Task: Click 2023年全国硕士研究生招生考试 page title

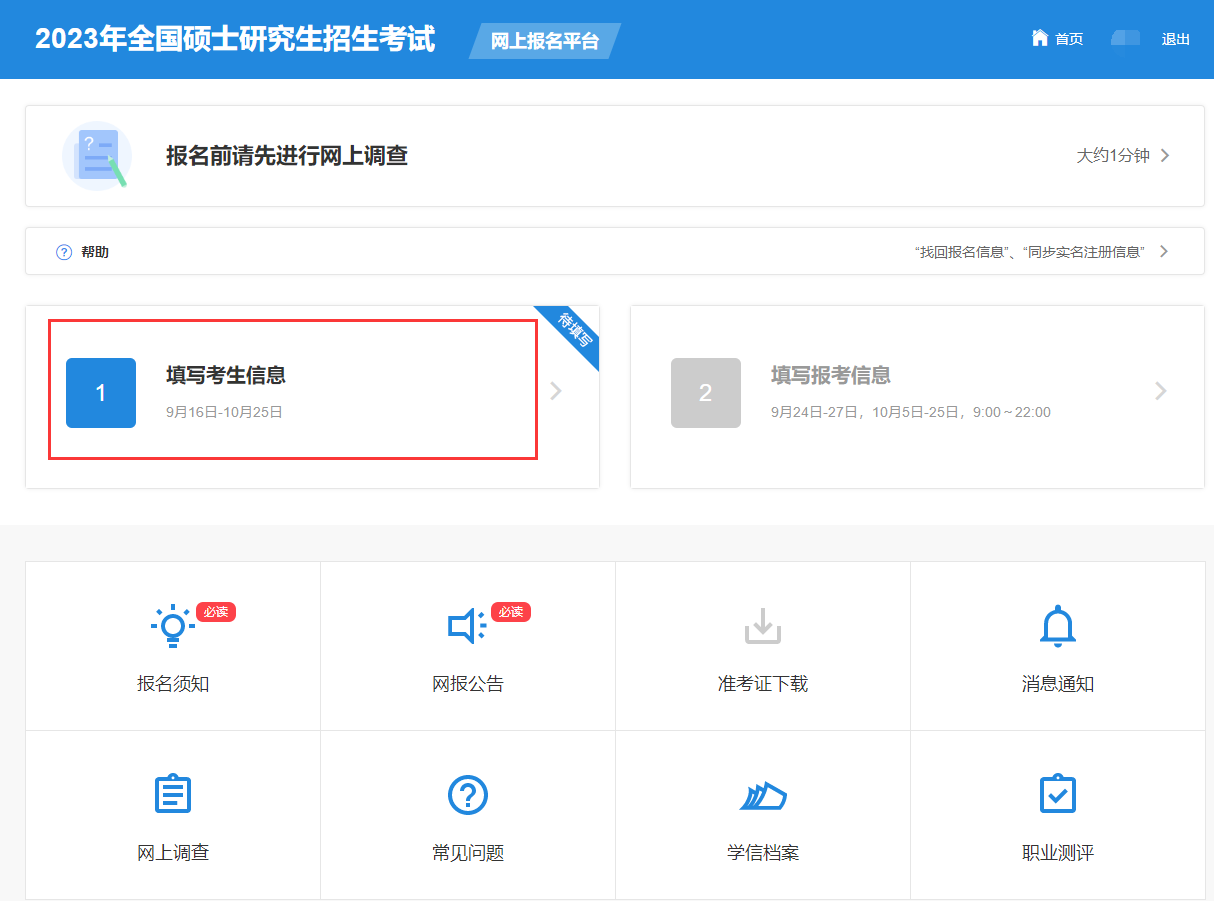Action: coord(235,39)
